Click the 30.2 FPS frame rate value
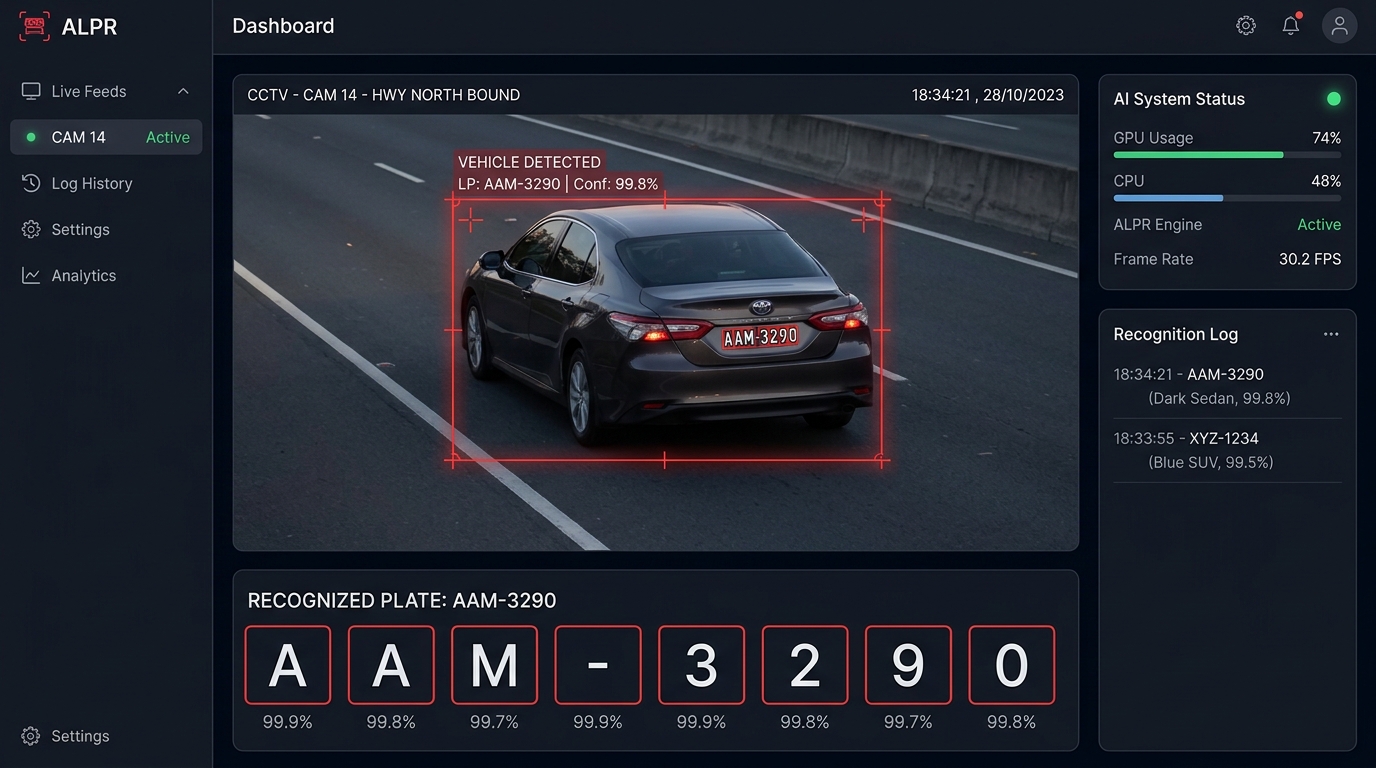 (1310, 259)
